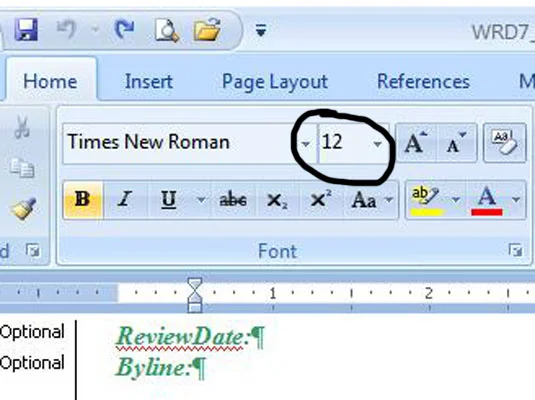Click the Cut scissors icon

point(22,128)
